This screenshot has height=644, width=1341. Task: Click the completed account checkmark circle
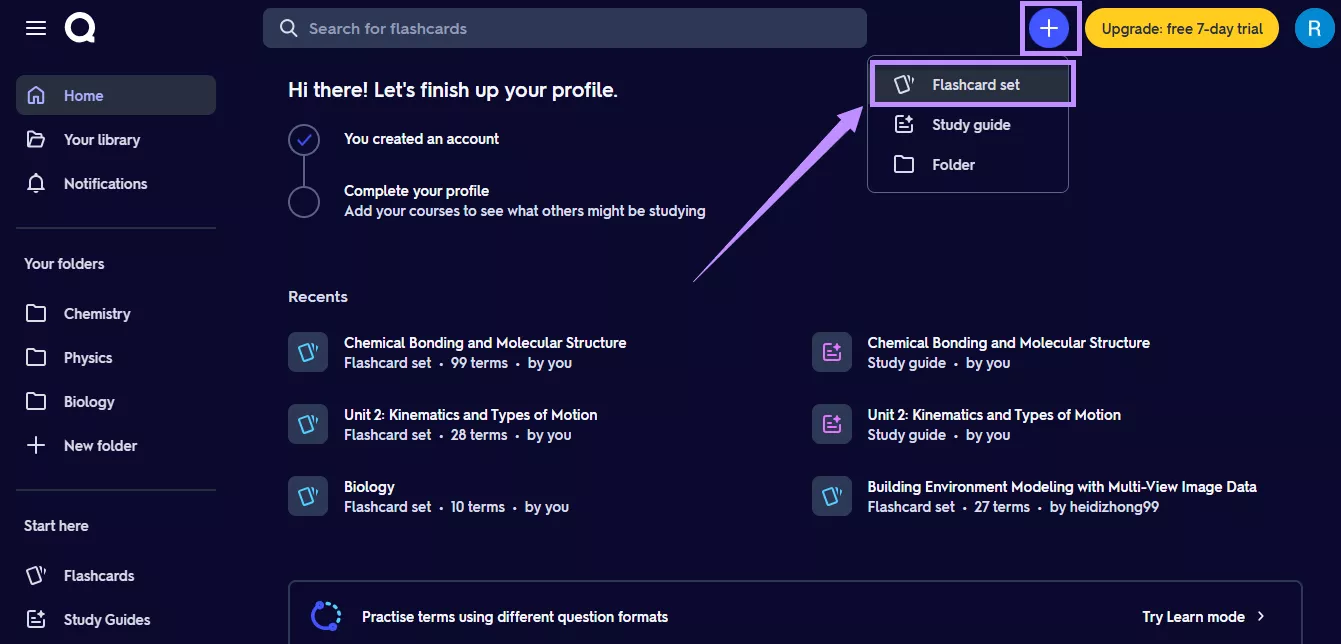[x=304, y=140]
